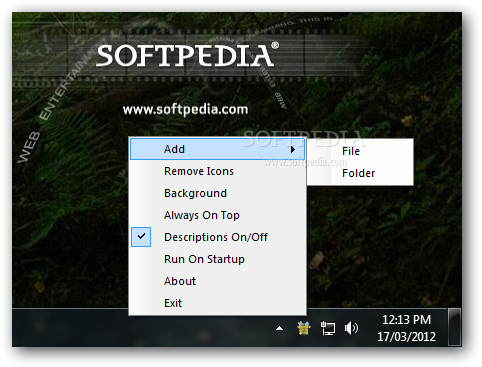This screenshot has height=367, width=482.
Task: Exit the application from the menu
Action: (217, 303)
